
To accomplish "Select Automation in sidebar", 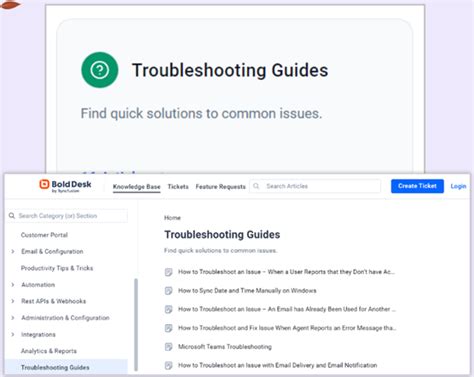I will 38,285.
